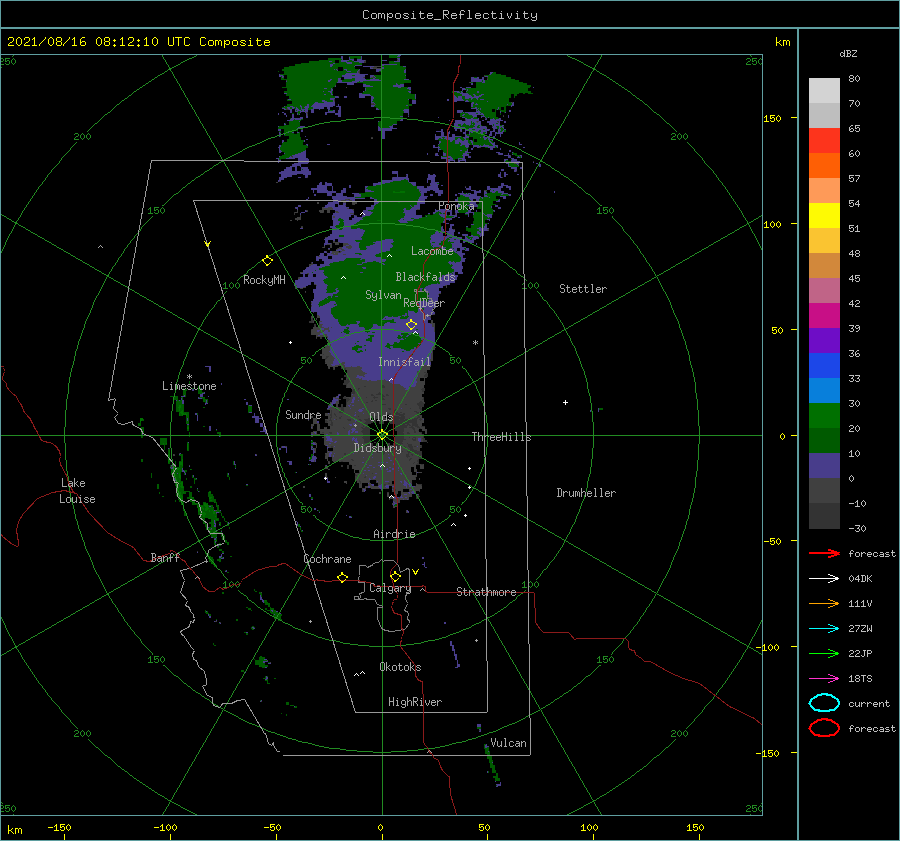Click the yellow V marker right of Calgary diamond
The width and height of the screenshot is (900, 841).
coord(415,572)
